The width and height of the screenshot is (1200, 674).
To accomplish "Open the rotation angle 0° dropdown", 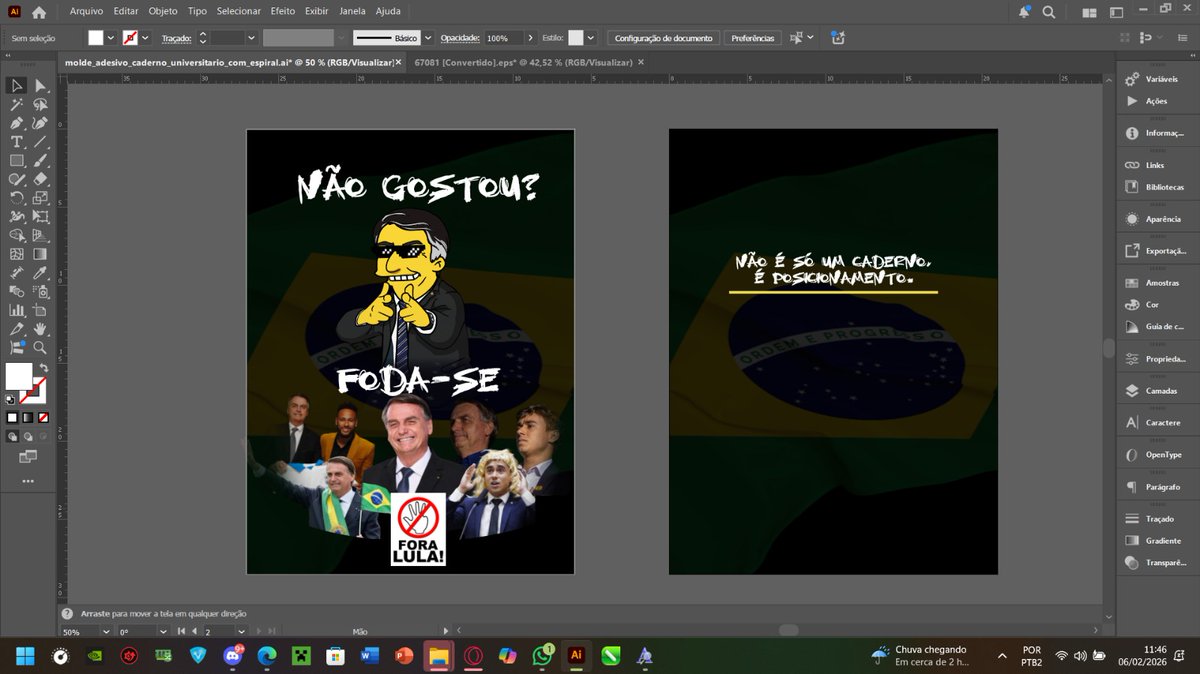I will click(163, 632).
